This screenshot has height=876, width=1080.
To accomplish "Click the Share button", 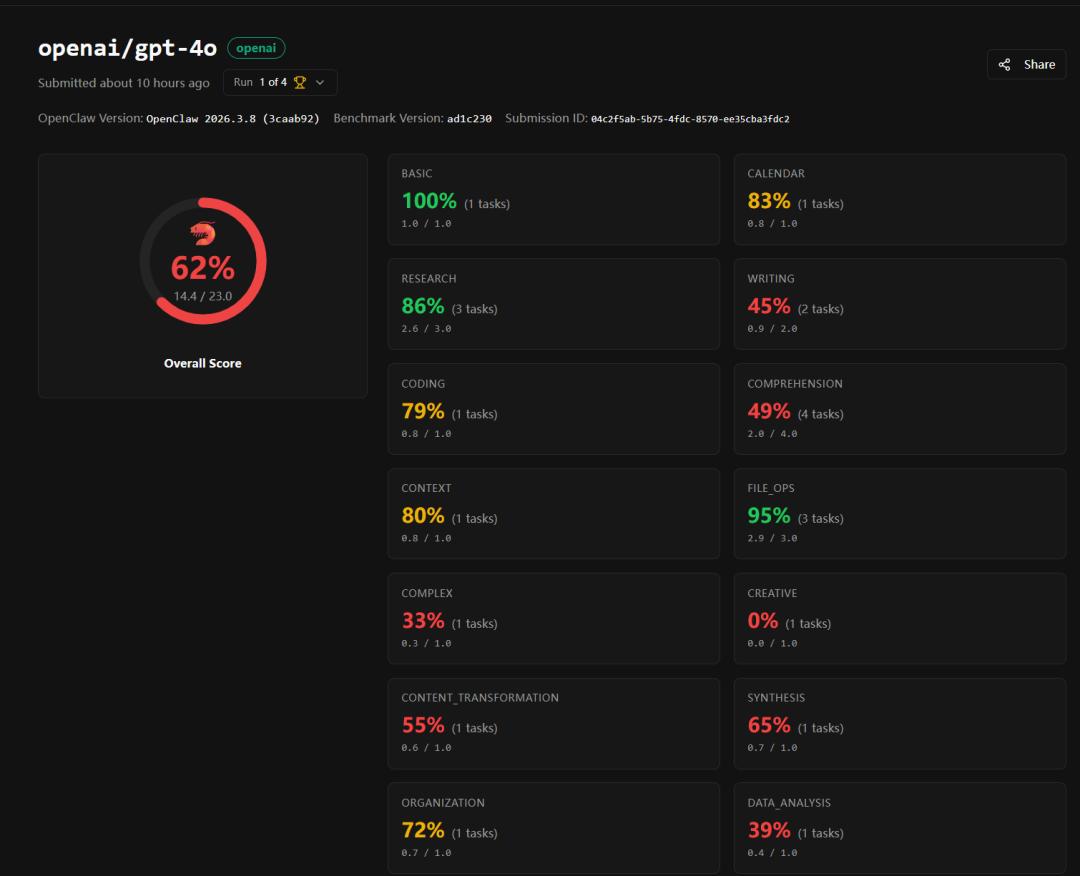I will (x=1026, y=64).
